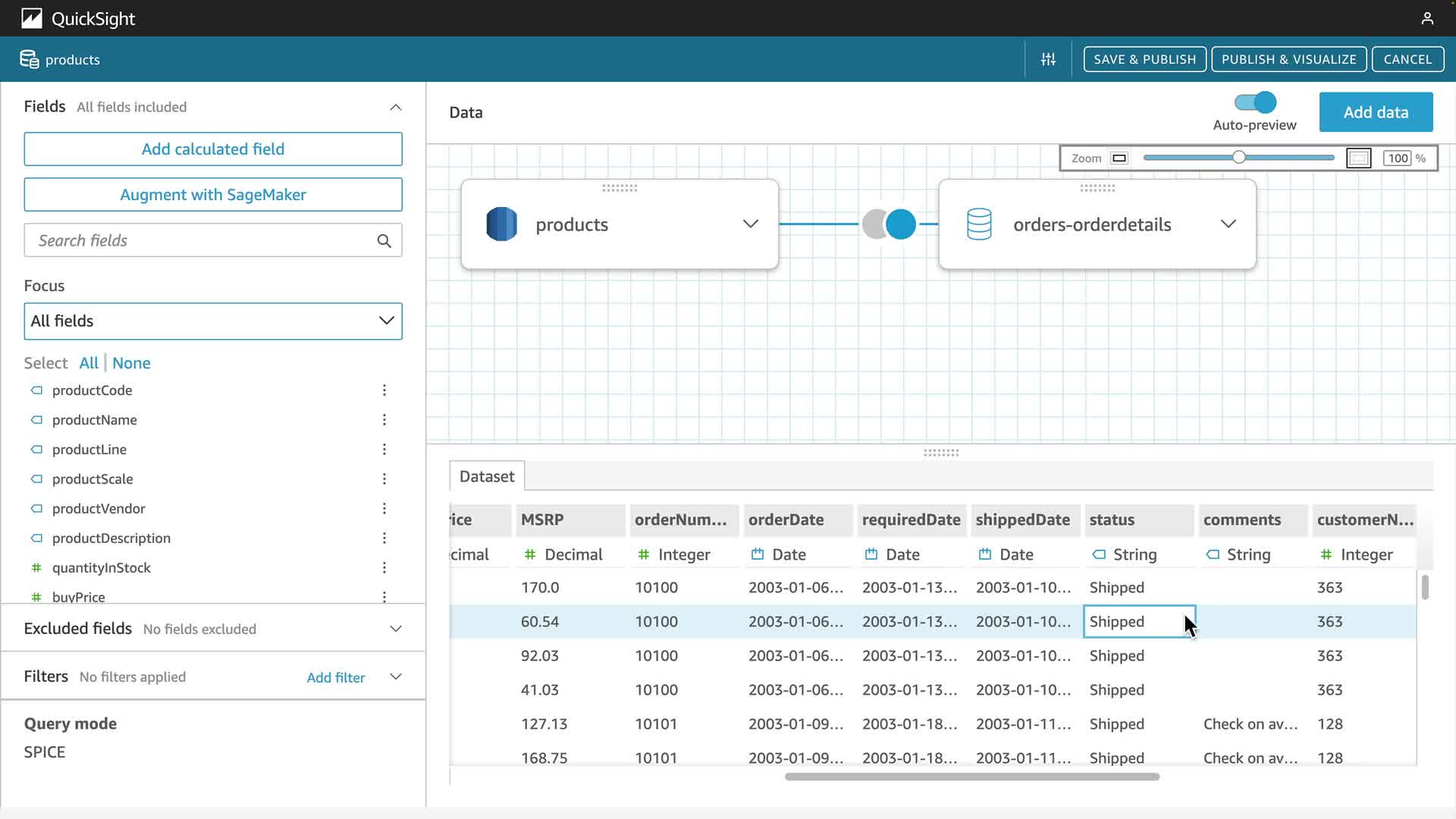The image size is (1456, 819).
Task: Click the search magnifier in Search fields
Action: (384, 240)
